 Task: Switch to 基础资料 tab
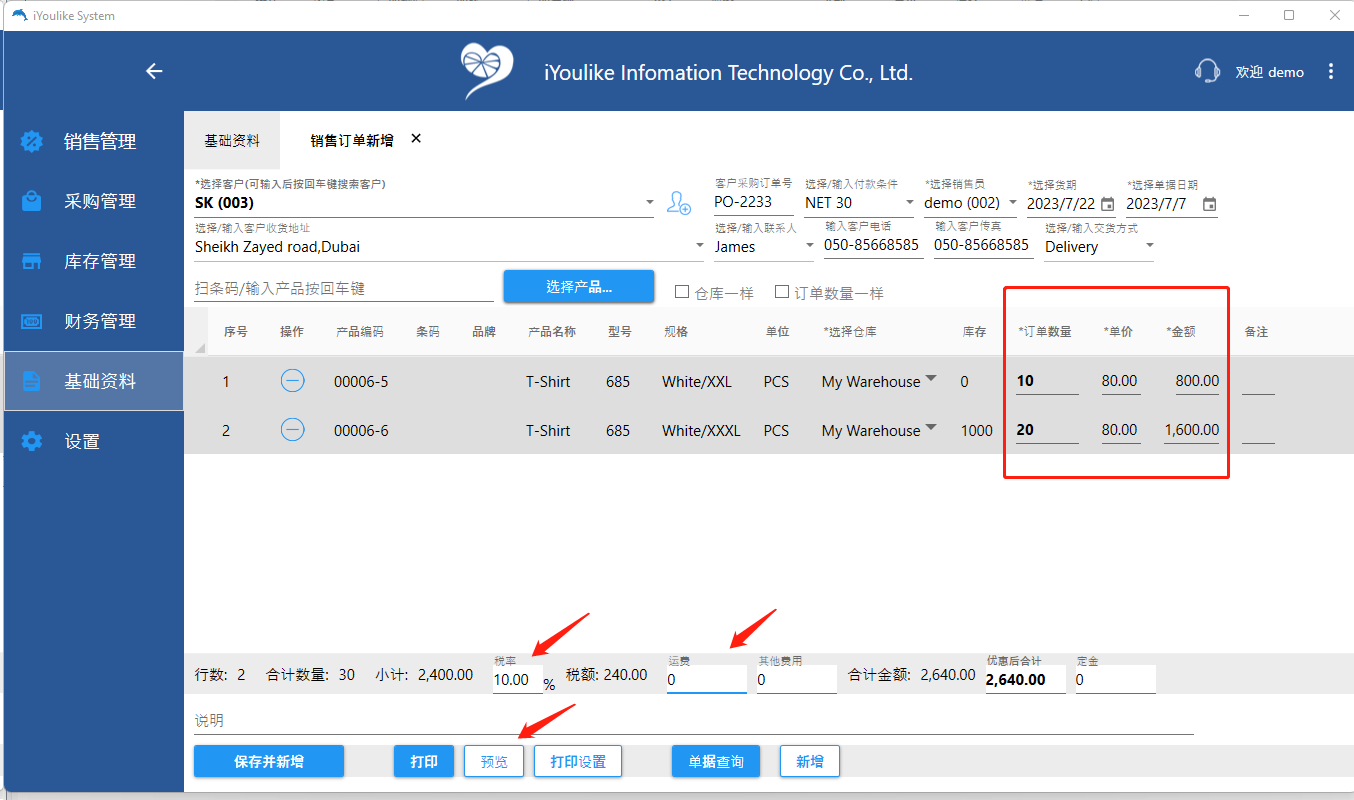tap(232, 141)
